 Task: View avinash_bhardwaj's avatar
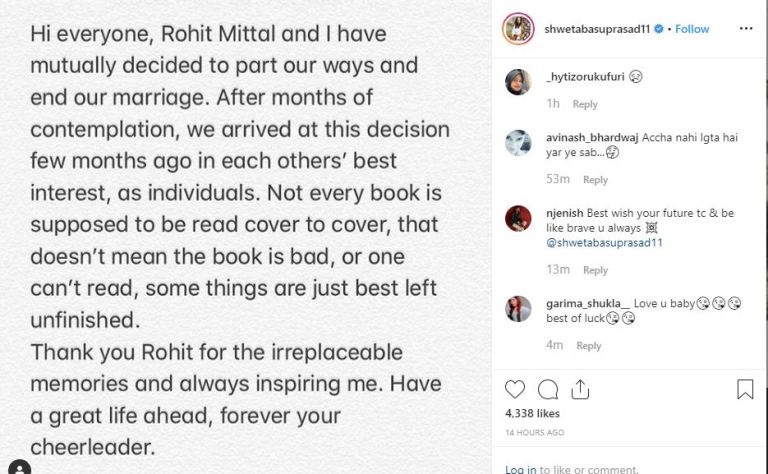click(x=518, y=144)
